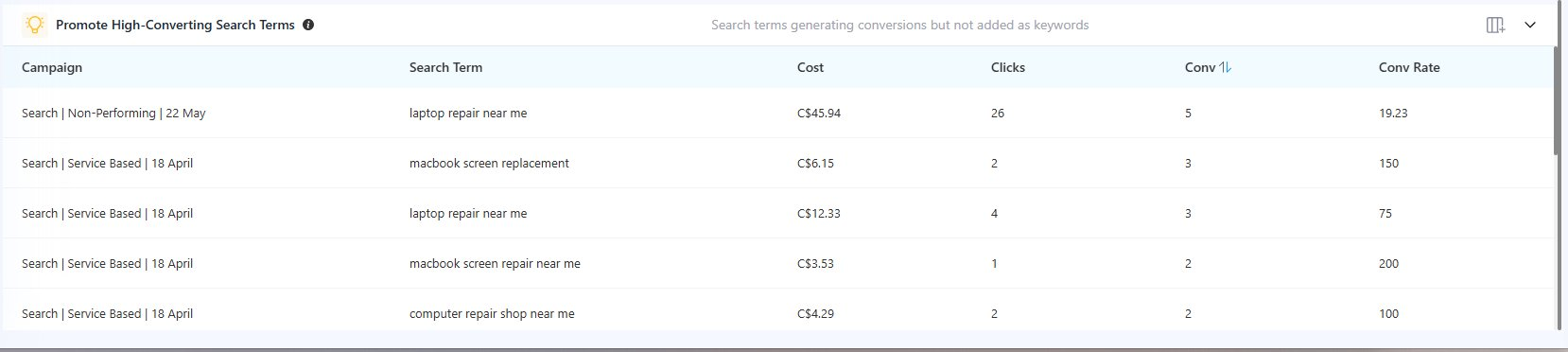Toggle sort arrows on Conv column

click(1226, 67)
